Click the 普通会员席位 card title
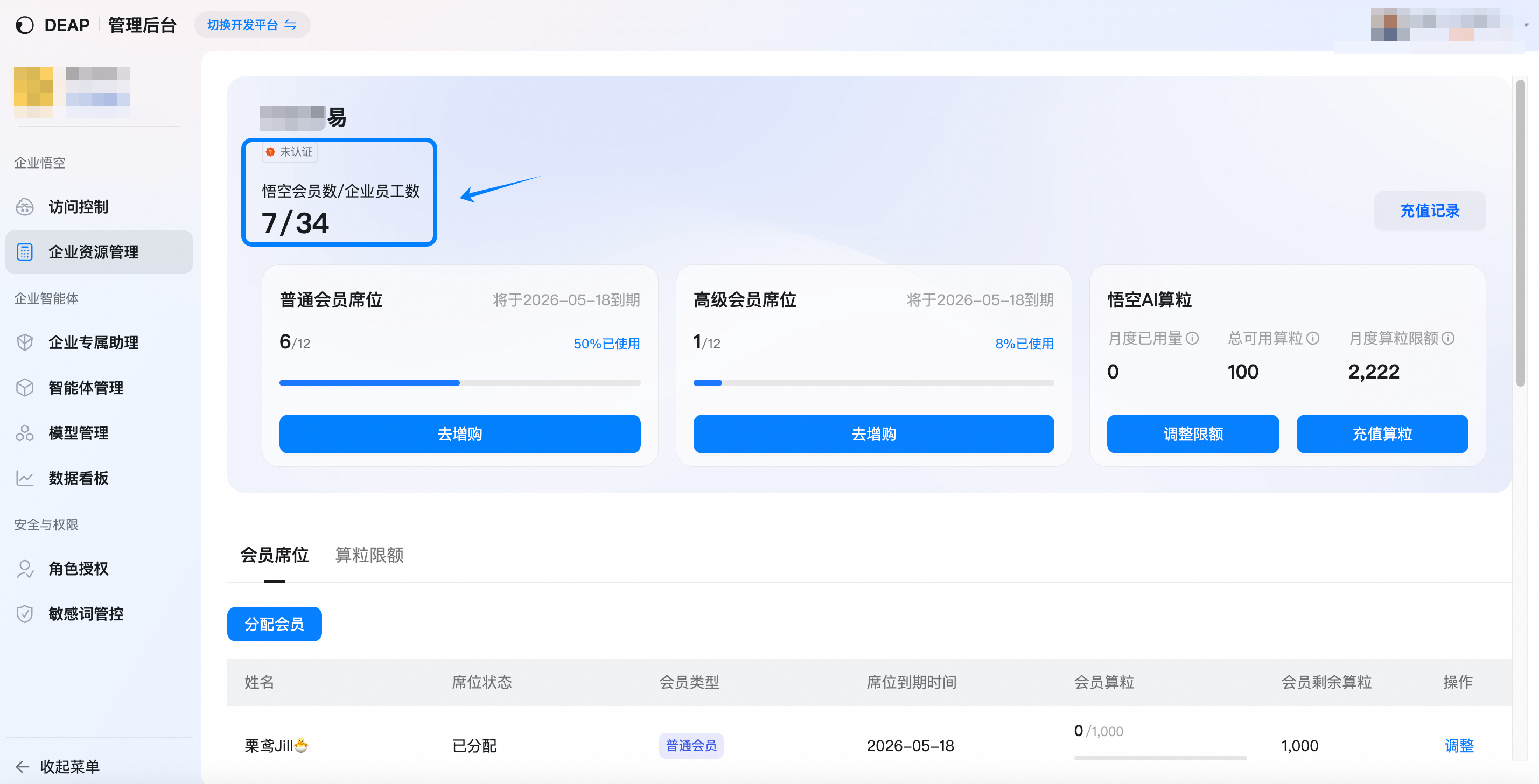The image size is (1539, 784). click(331, 300)
